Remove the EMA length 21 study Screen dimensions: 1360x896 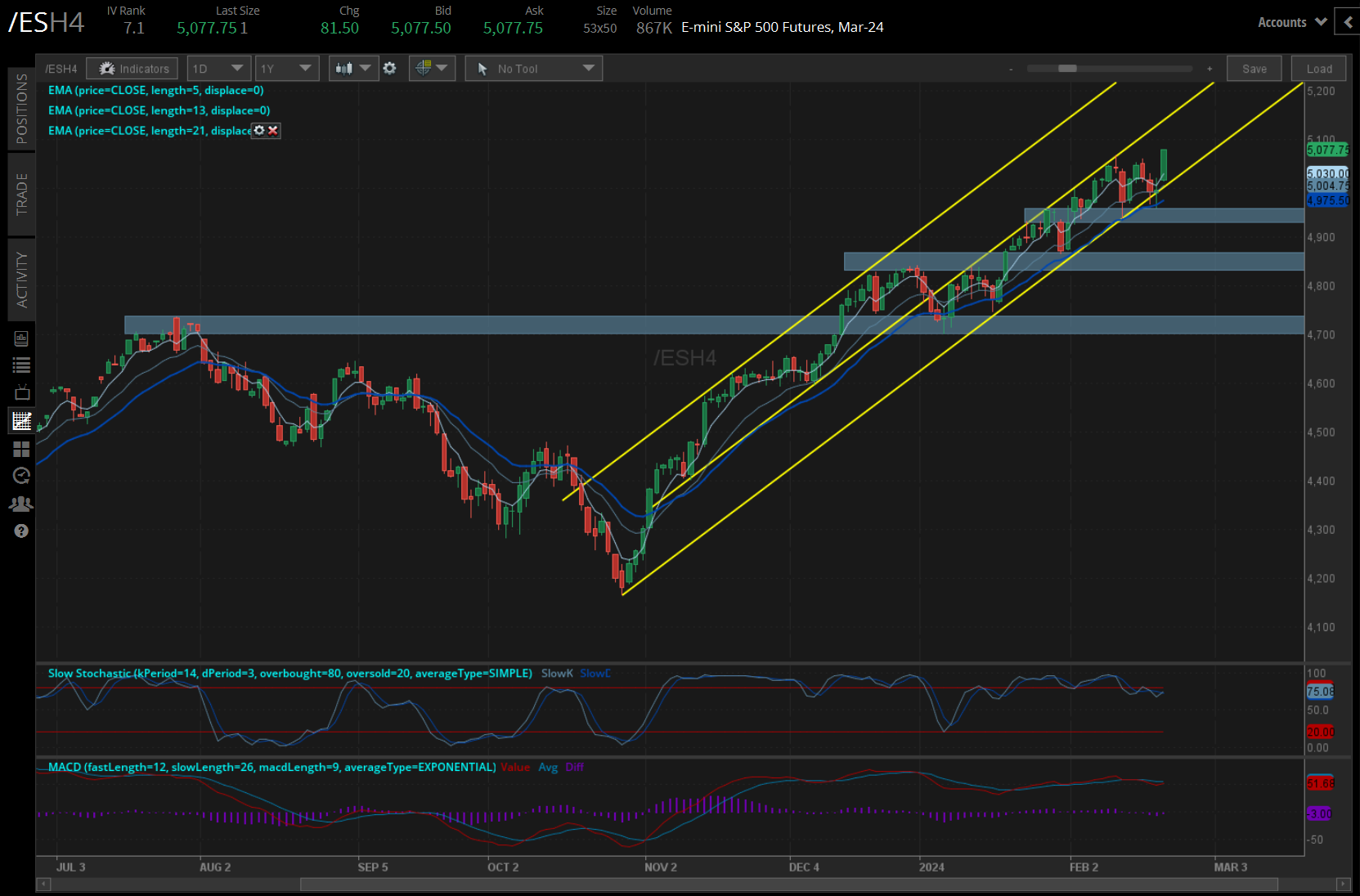click(x=273, y=131)
